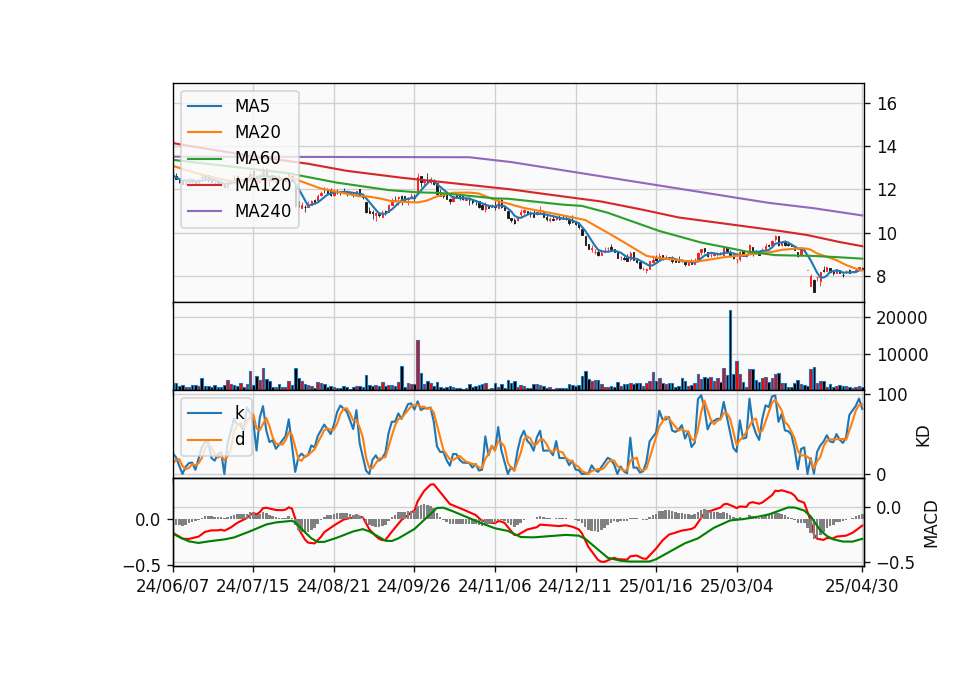The height and width of the screenshot is (690, 960).
Task: Click the 24/07/15 date tick label
Action: 253,586
